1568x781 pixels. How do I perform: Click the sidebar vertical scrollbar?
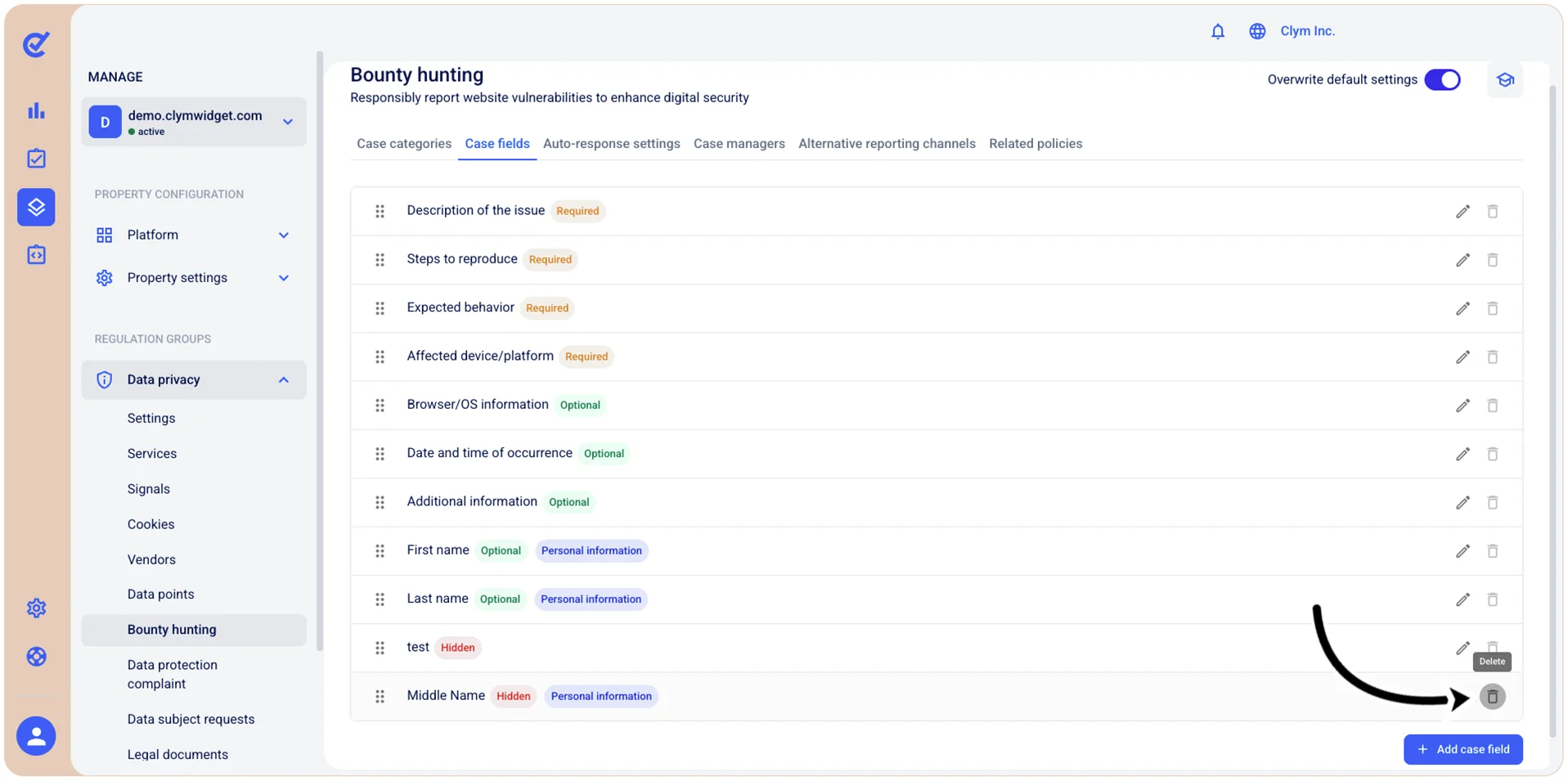[x=319, y=352]
